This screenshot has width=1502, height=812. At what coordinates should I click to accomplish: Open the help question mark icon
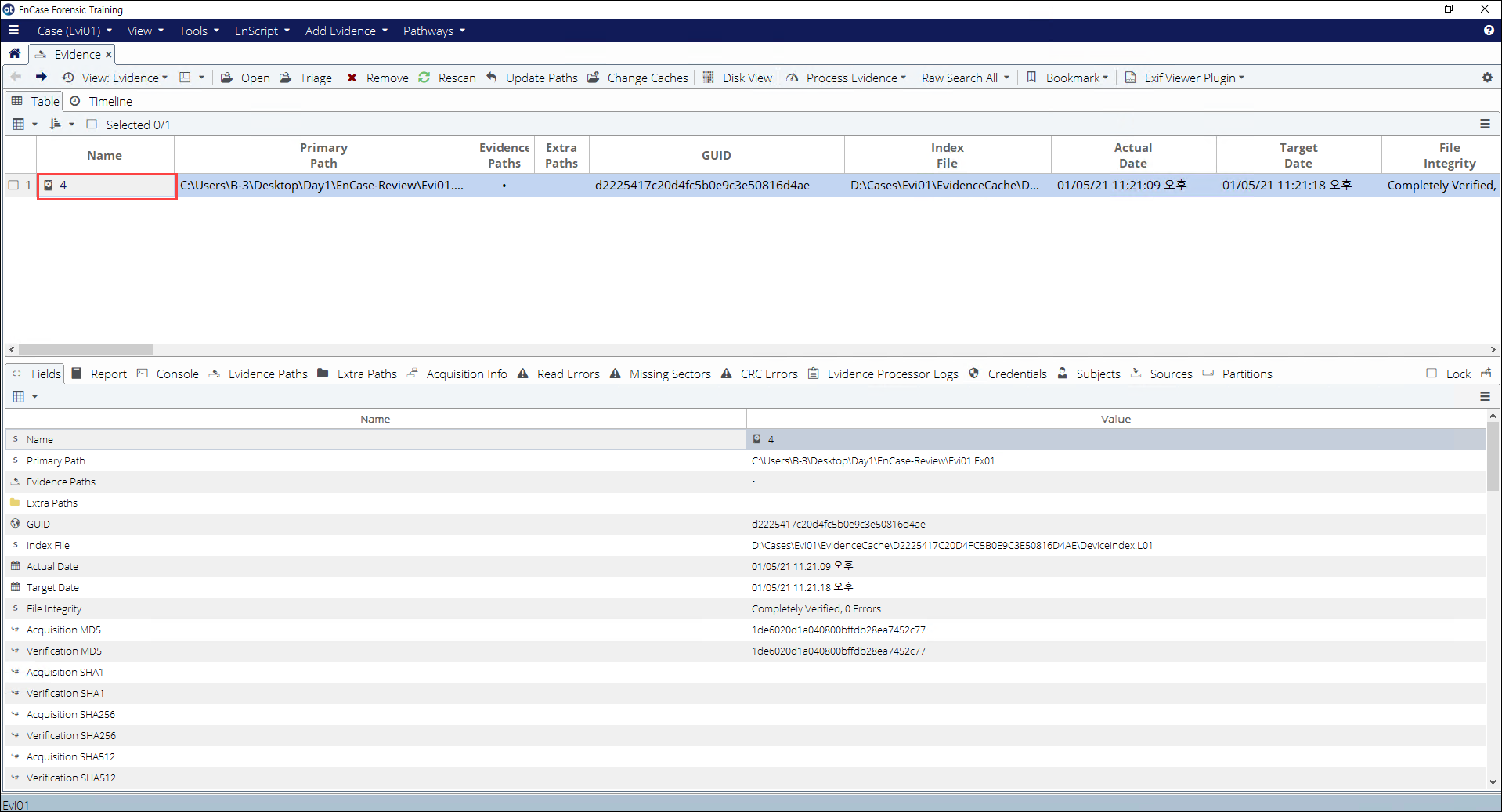click(1489, 31)
